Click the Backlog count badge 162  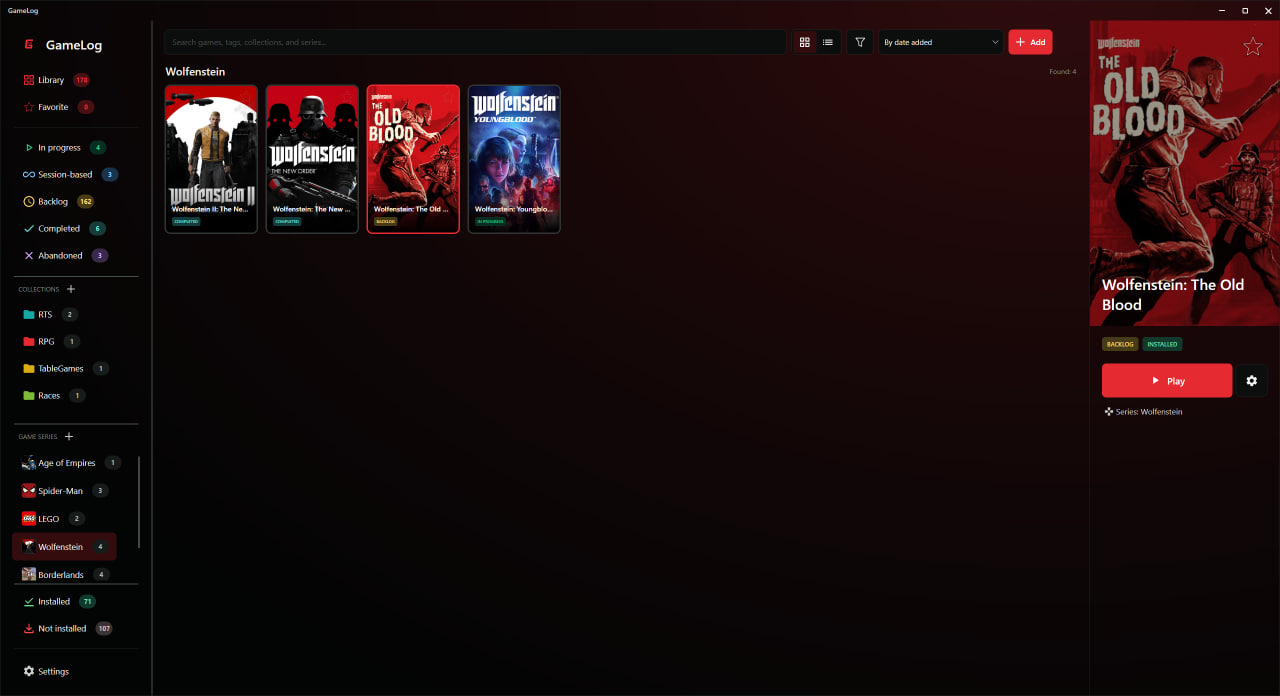pos(85,201)
